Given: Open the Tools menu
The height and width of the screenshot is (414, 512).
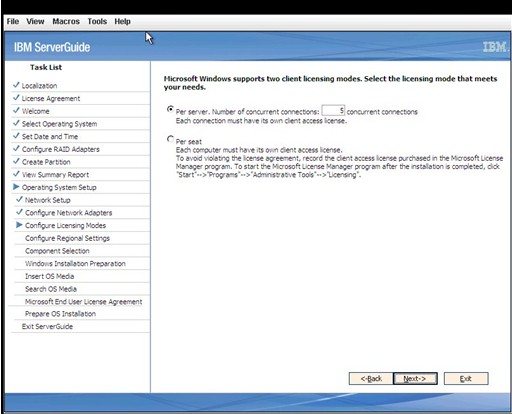Looking at the screenshot, I should [x=97, y=21].
